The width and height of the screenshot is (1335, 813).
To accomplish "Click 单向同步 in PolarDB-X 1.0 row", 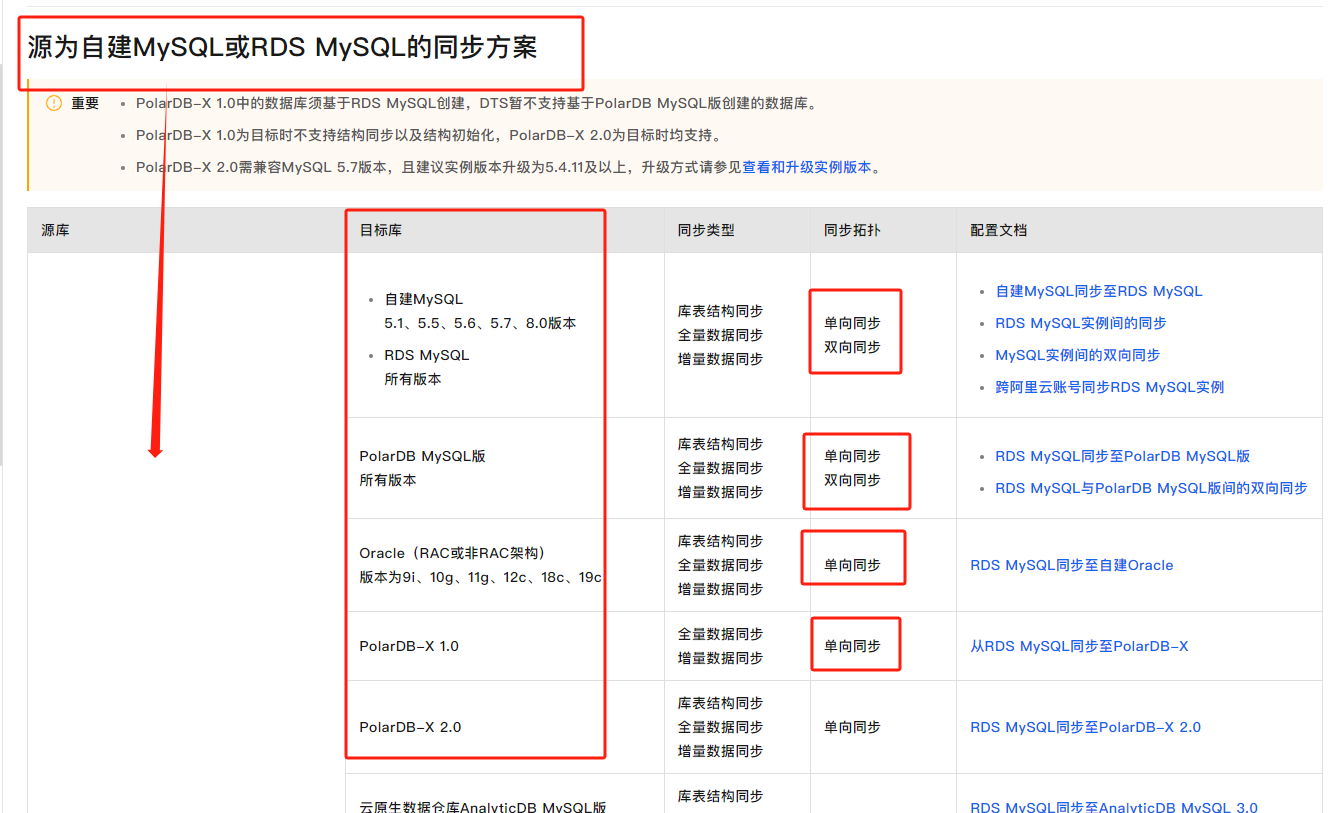I will tap(852, 646).
